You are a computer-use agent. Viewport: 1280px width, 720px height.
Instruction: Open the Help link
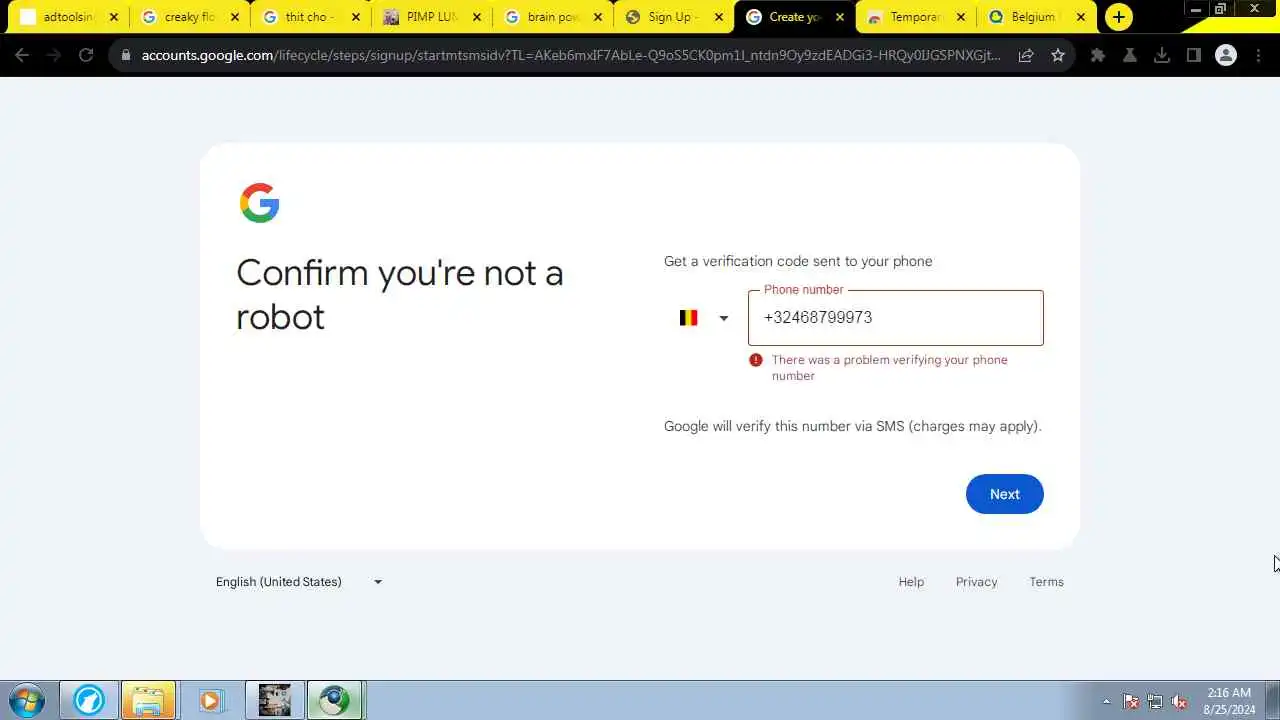(x=911, y=582)
